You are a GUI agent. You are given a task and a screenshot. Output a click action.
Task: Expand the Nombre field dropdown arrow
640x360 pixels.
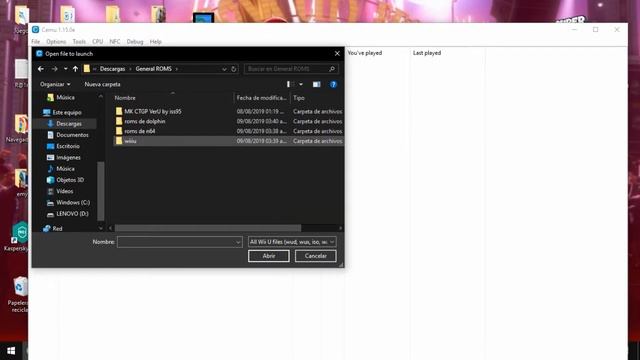pyautogui.click(x=238, y=242)
